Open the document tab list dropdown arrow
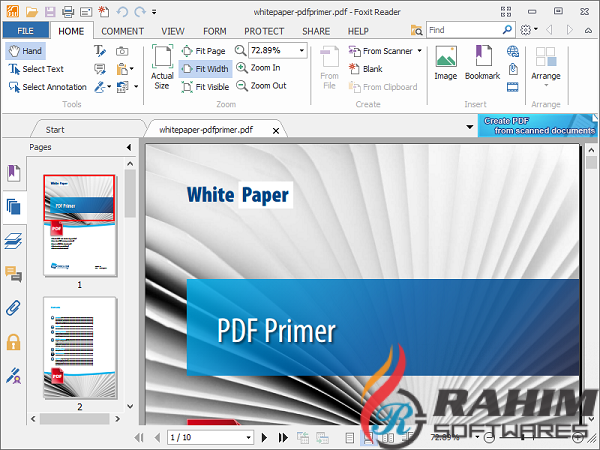600x450 pixels. click(x=470, y=127)
